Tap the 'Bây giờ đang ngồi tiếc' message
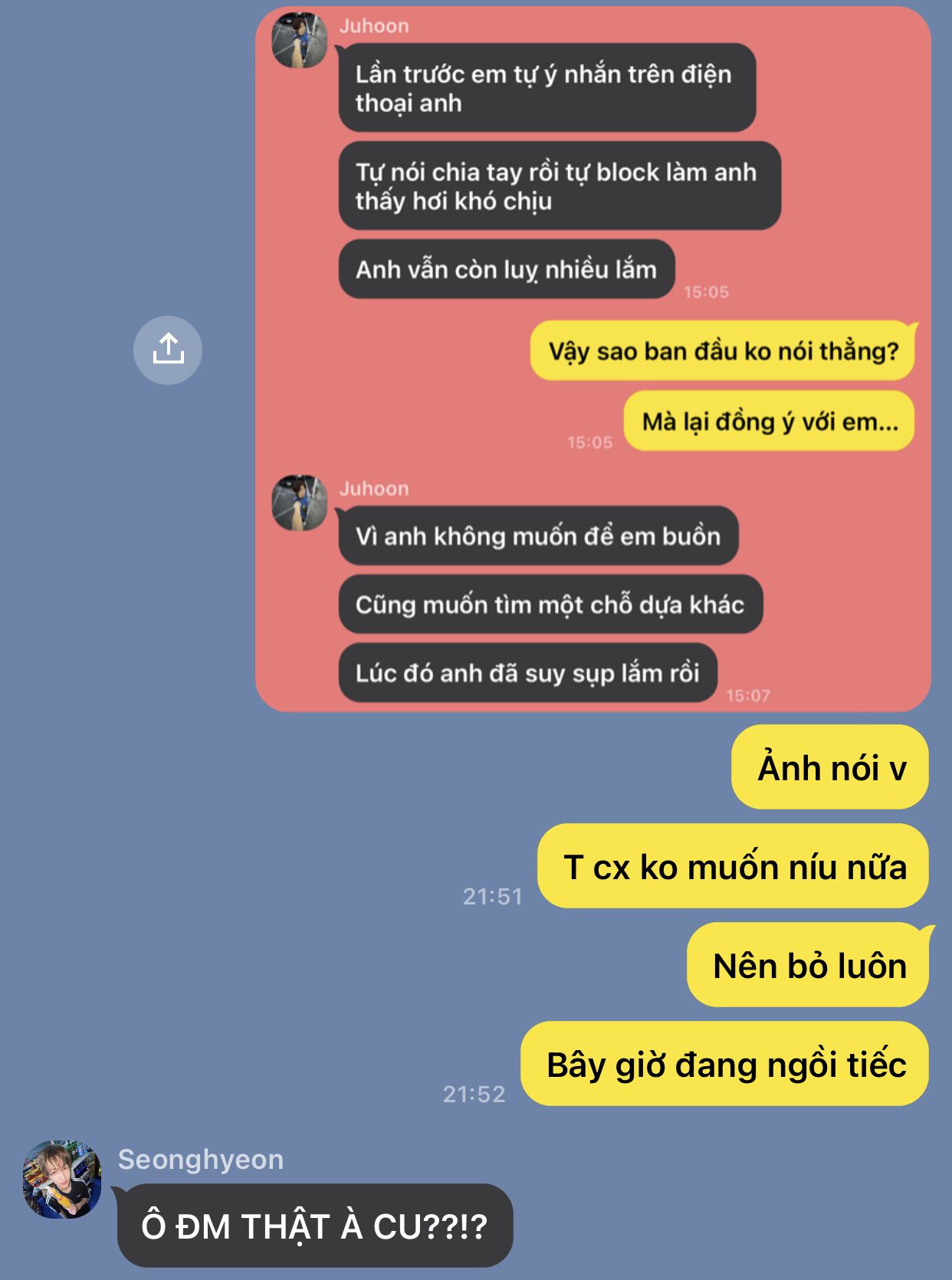Viewport: 952px width, 1280px height. 725,1064
